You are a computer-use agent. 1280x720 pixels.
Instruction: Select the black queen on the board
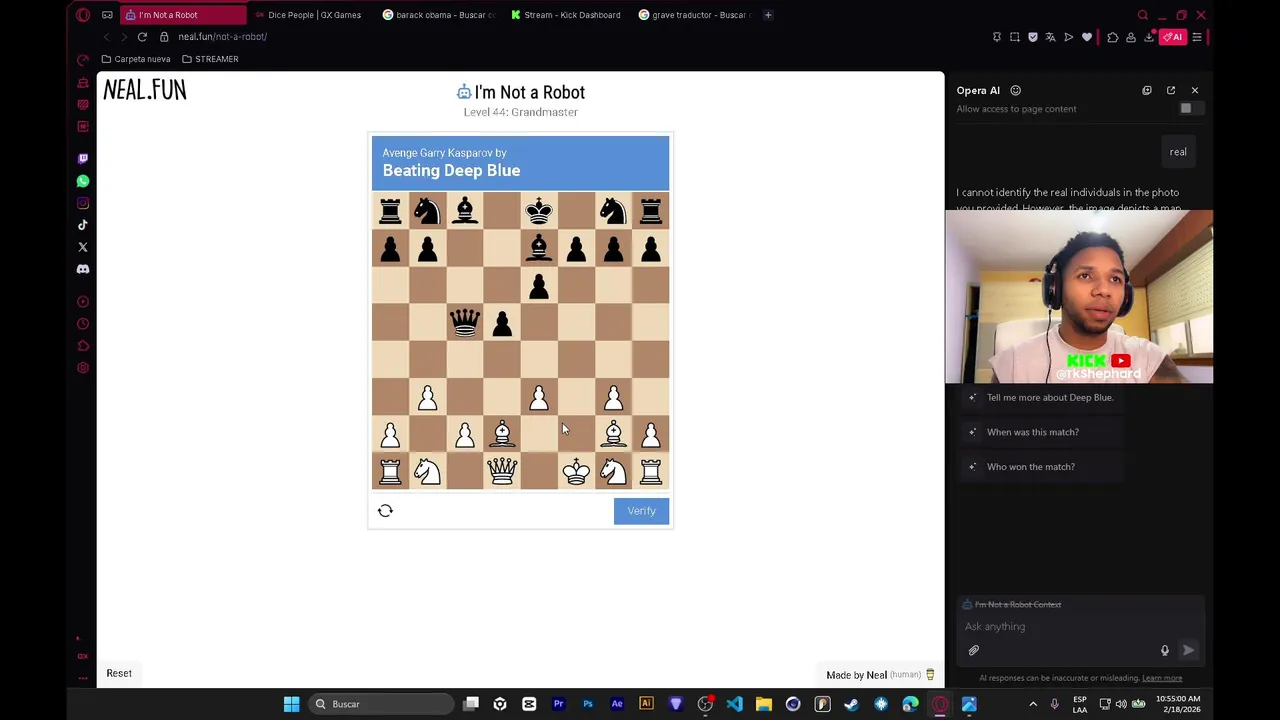click(465, 322)
